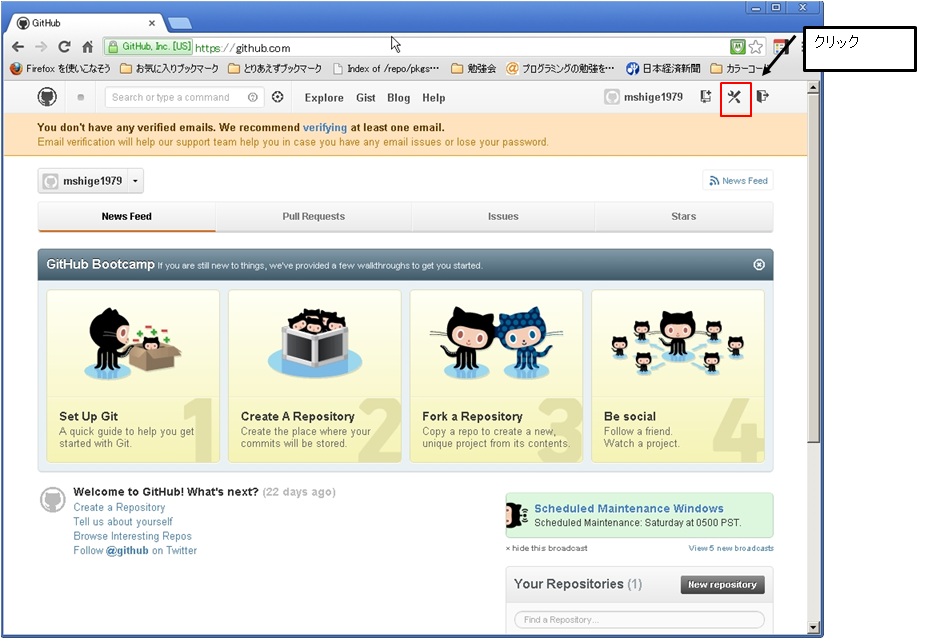Screen dimensions: 925x641
Task: Open Scheduled Maintenance Windows broadcast
Action: (629, 508)
